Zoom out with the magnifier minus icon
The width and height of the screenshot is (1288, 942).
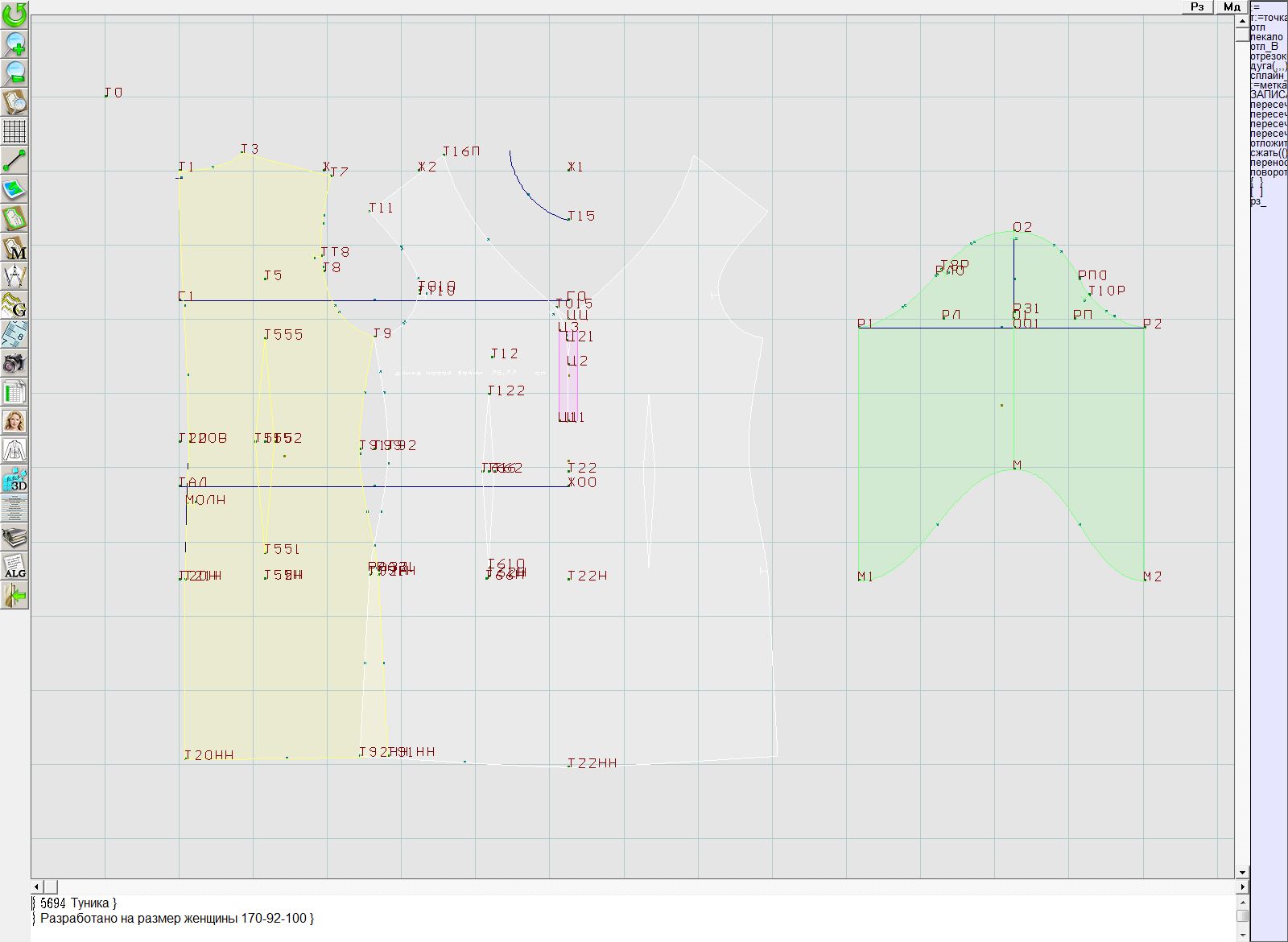14,72
